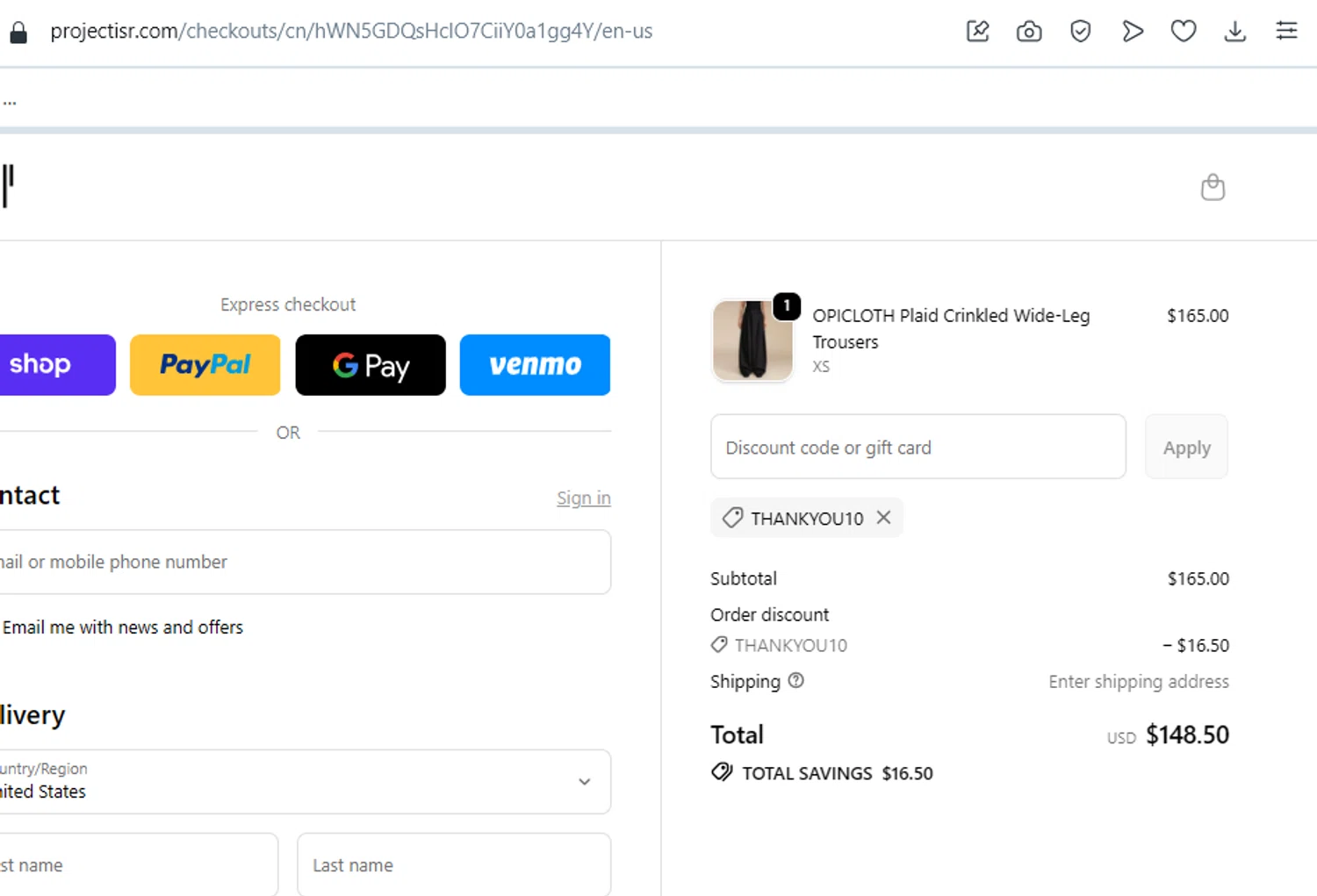Click the quantity badge '1' on thumbnail

(787, 305)
